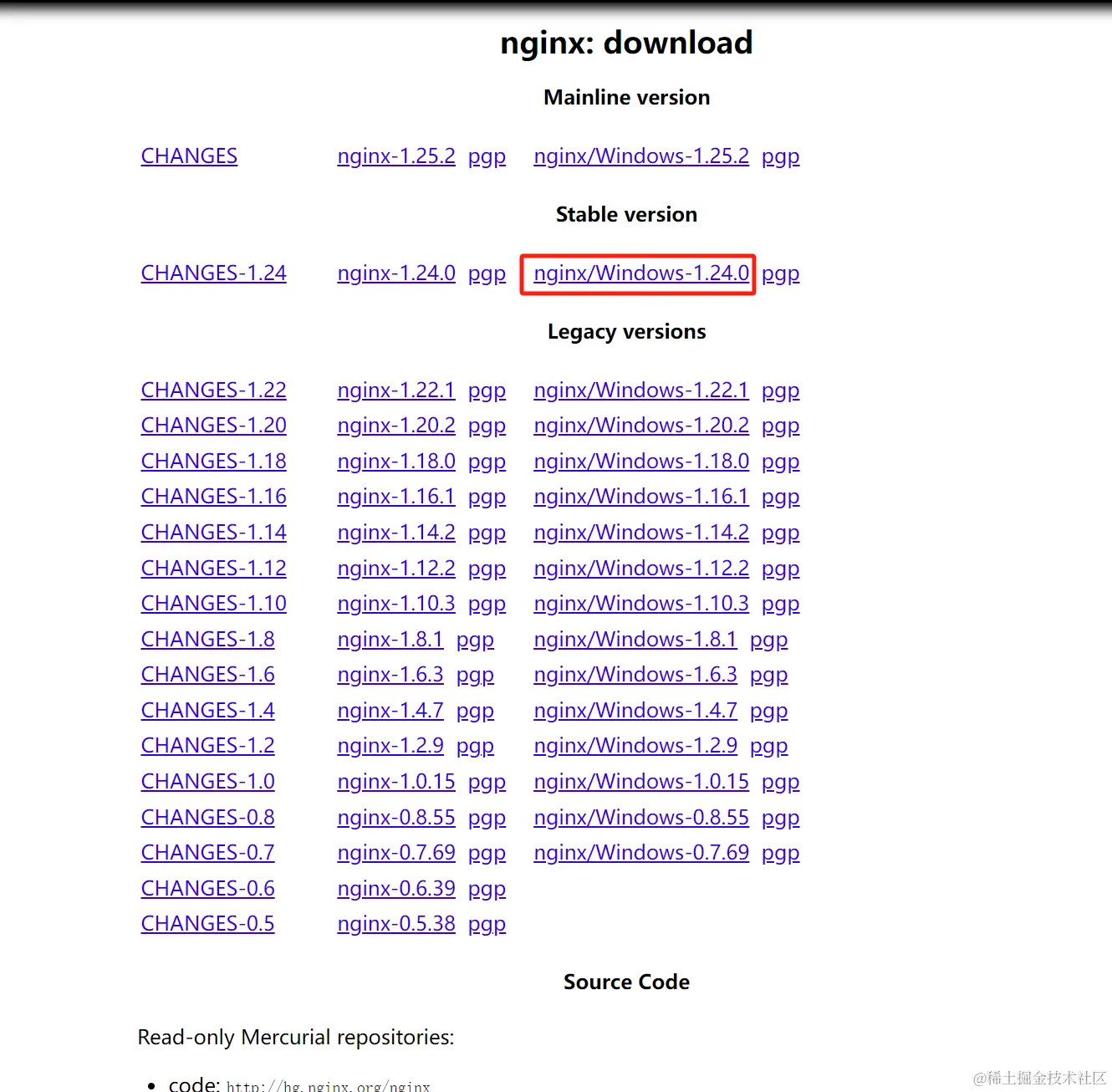Image resolution: width=1112 pixels, height=1092 pixels.
Task: Download nginx-1.24.0 stable source
Action: (x=396, y=273)
